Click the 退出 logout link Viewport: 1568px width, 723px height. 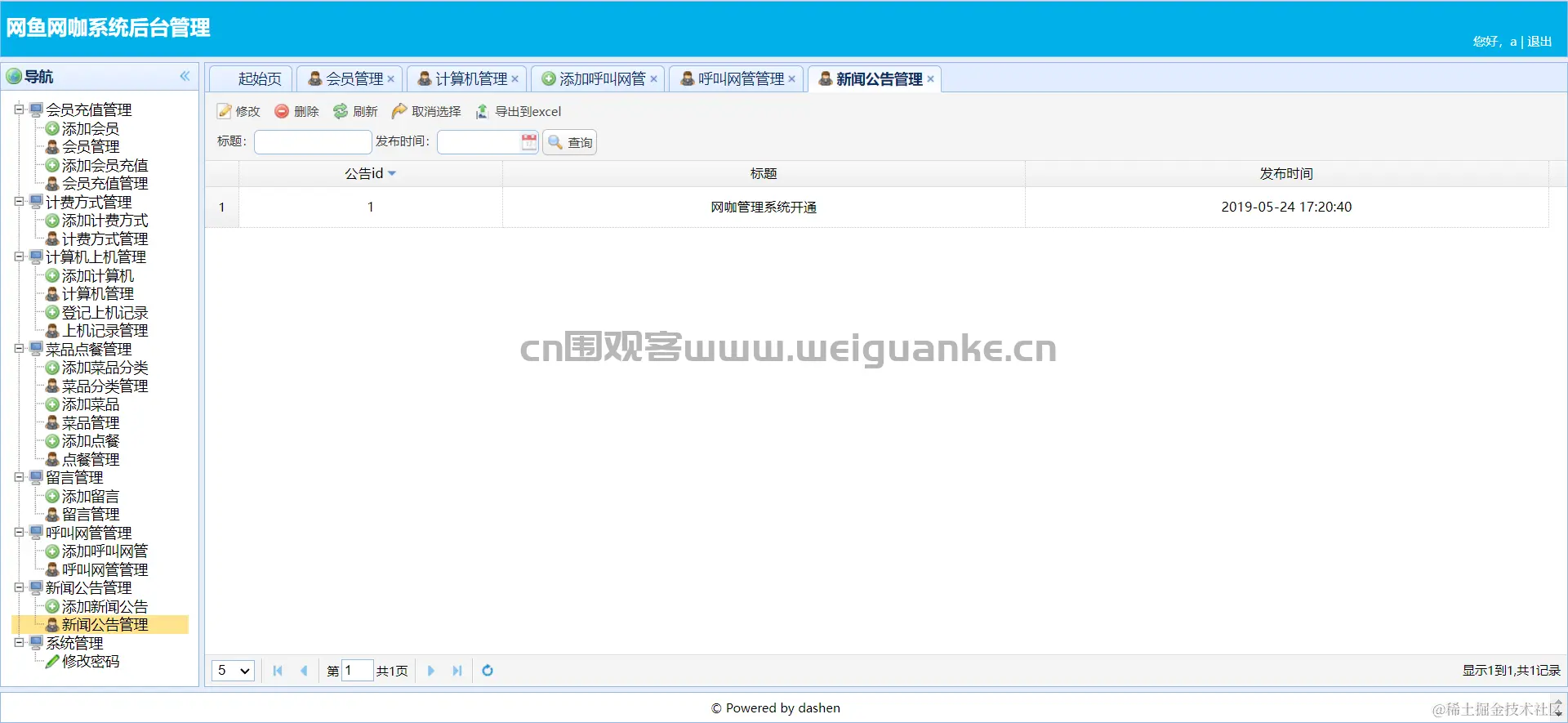pyautogui.click(x=1539, y=42)
